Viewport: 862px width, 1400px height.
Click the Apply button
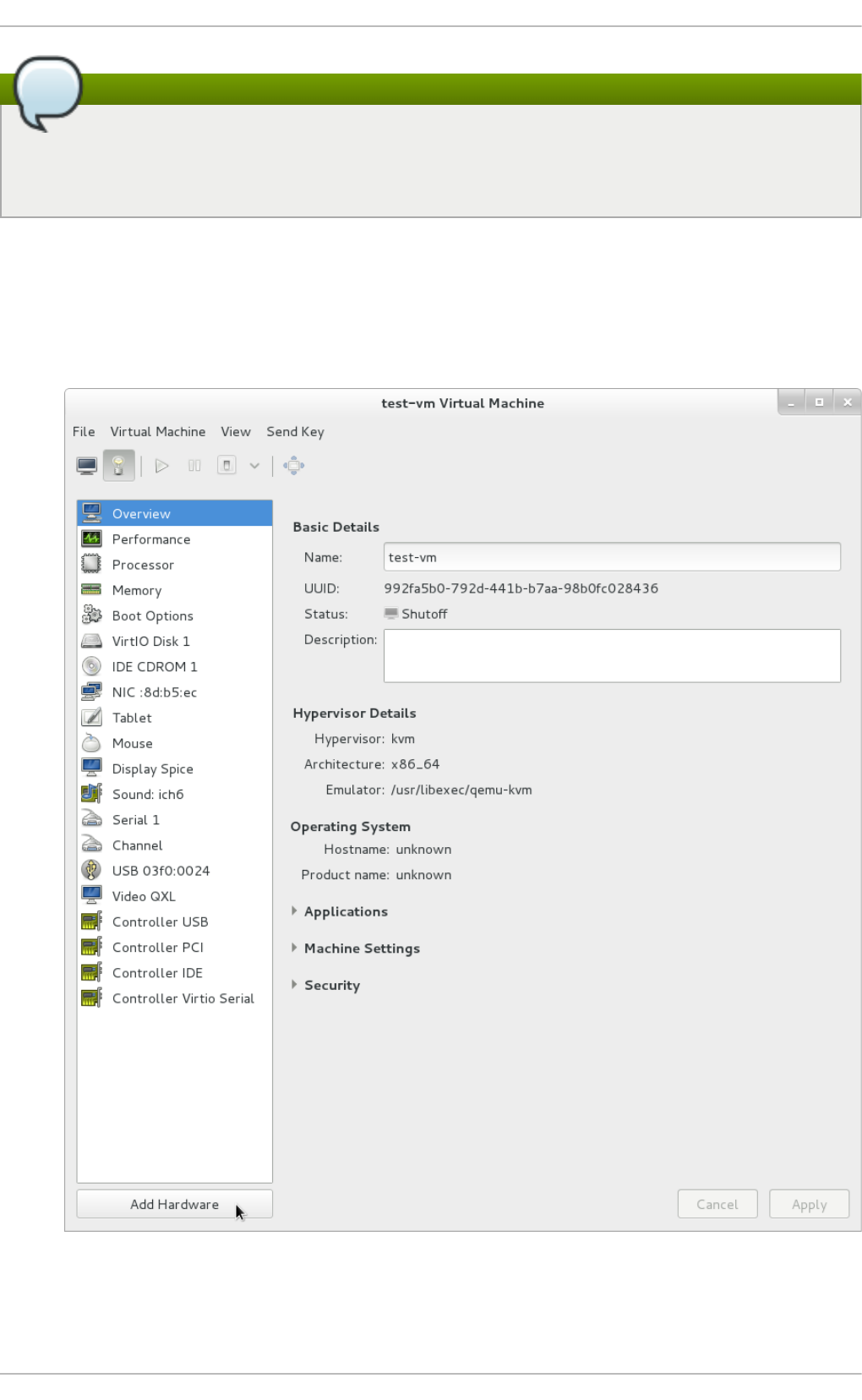(809, 1204)
